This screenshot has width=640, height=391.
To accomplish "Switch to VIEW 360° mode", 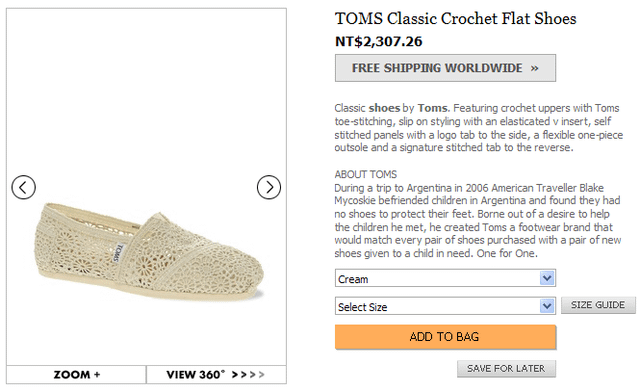I will click(216, 375).
